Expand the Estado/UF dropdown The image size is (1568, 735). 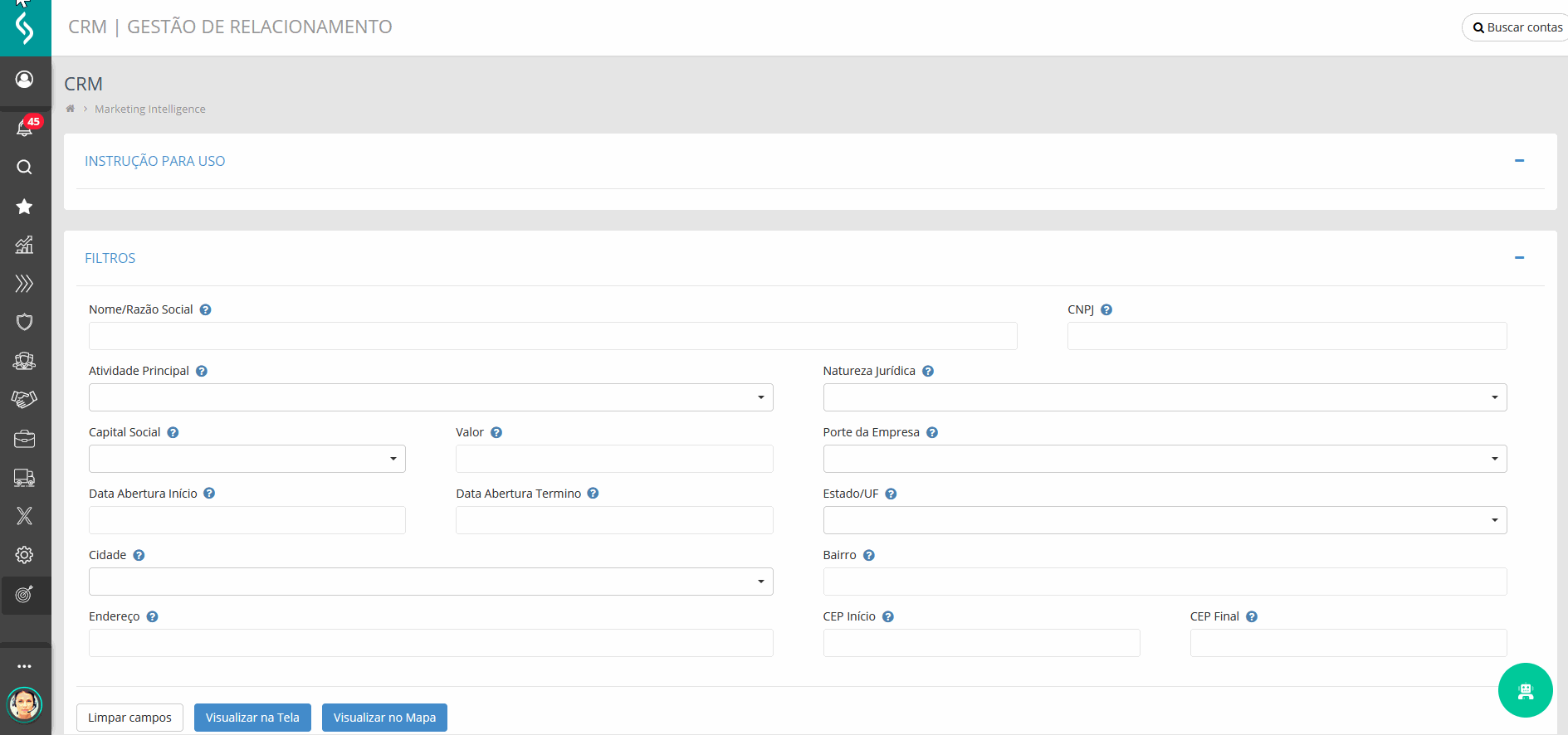(1165, 520)
